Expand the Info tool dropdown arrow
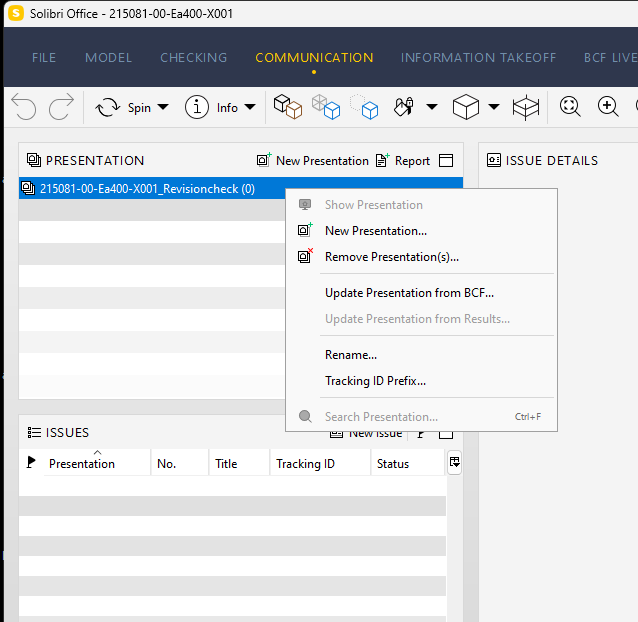Viewport: 638px width, 622px height. pyautogui.click(x=250, y=107)
